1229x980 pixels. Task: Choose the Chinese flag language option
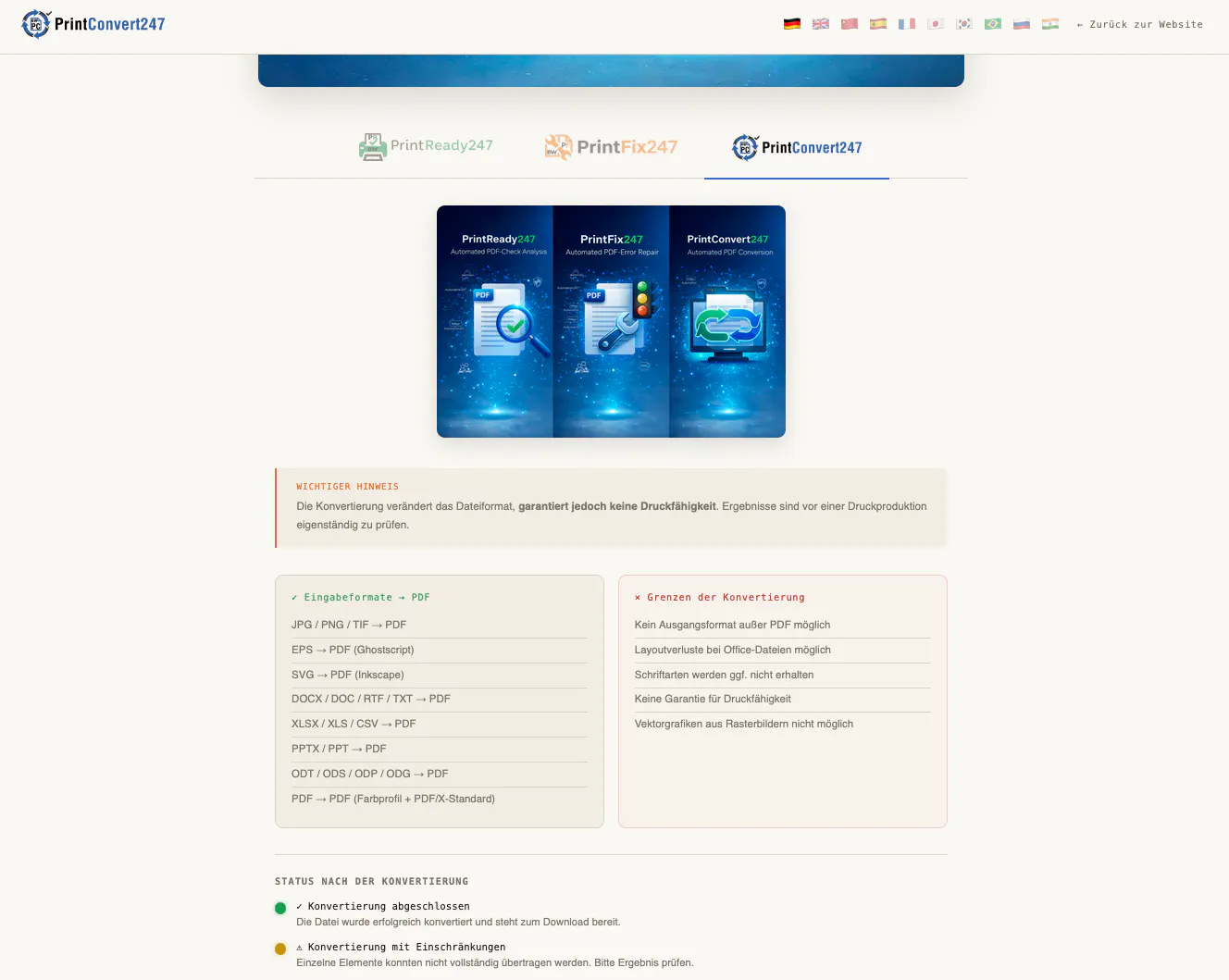850,24
